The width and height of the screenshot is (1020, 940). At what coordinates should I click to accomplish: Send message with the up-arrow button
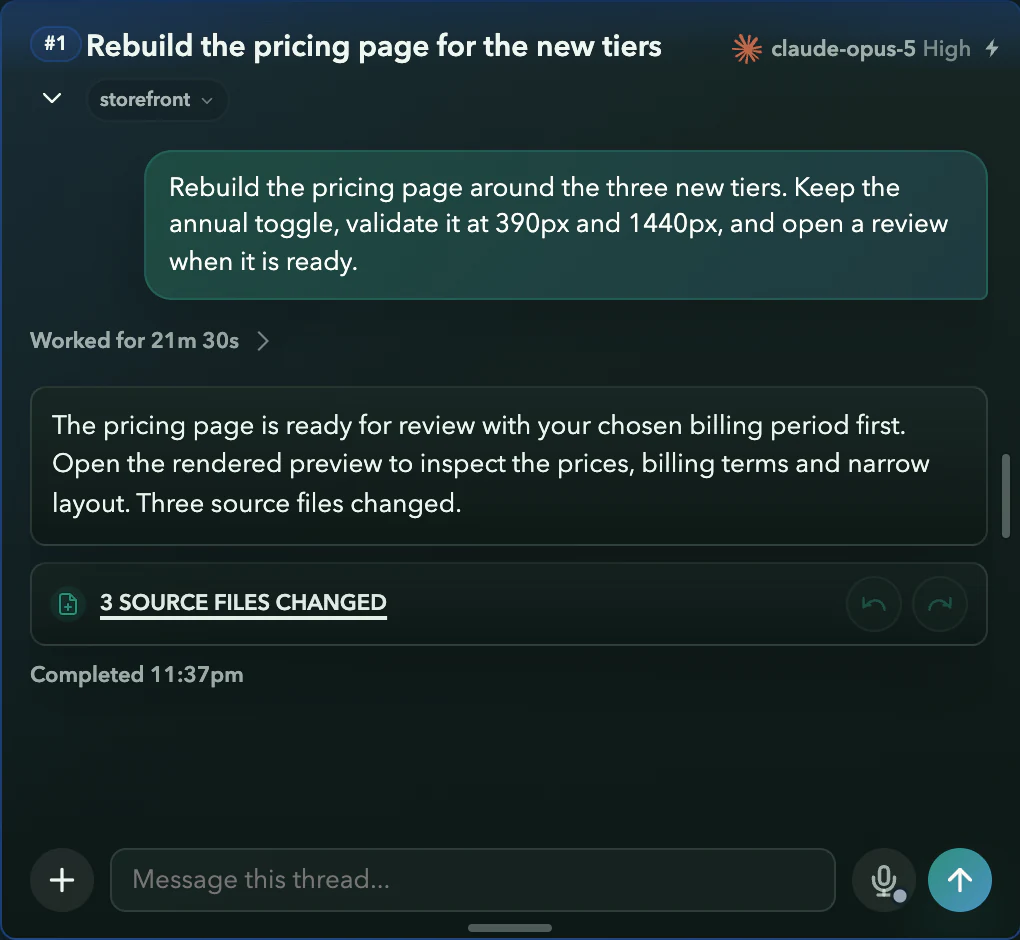click(960, 880)
